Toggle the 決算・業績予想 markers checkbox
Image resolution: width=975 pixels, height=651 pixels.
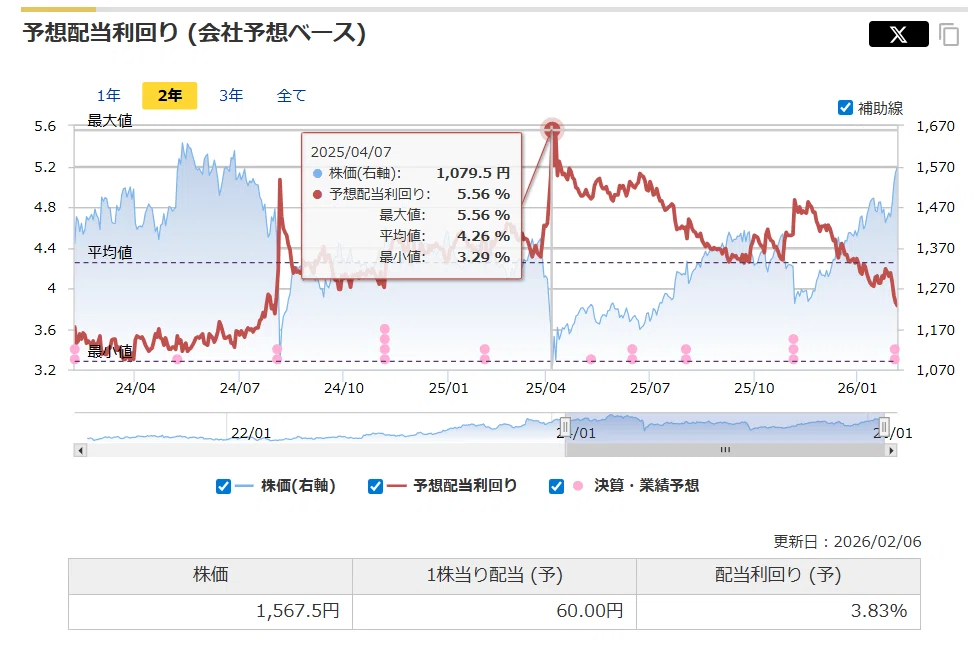point(557,486)
